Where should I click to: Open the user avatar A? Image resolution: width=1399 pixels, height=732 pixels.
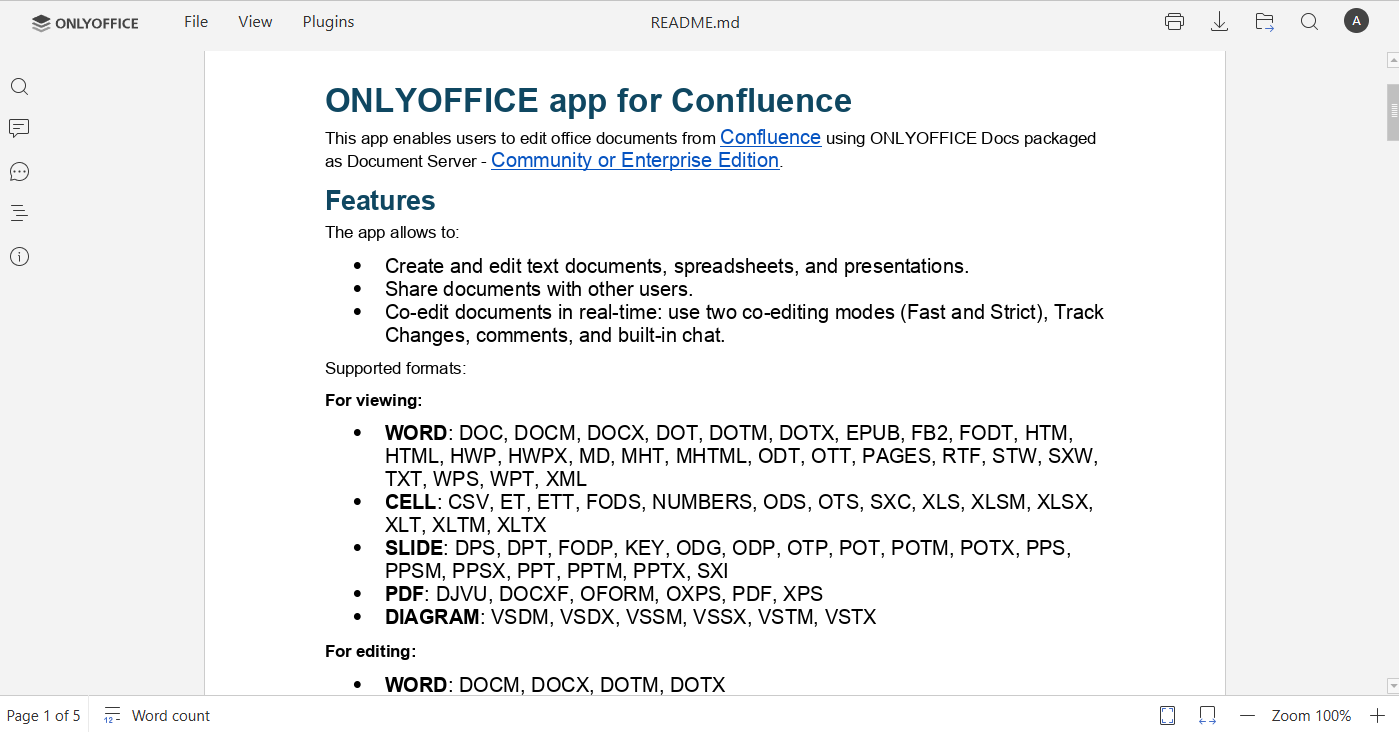[x=1356, y=21]
